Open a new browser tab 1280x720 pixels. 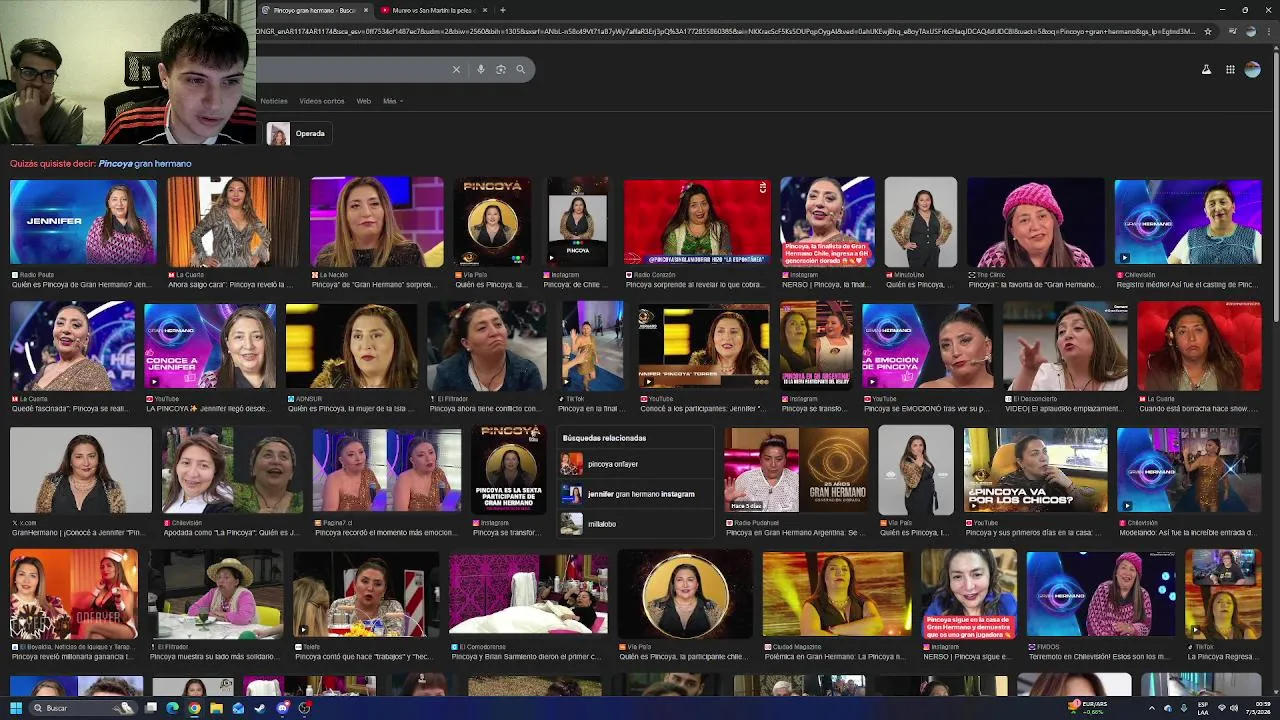[502, 10]
